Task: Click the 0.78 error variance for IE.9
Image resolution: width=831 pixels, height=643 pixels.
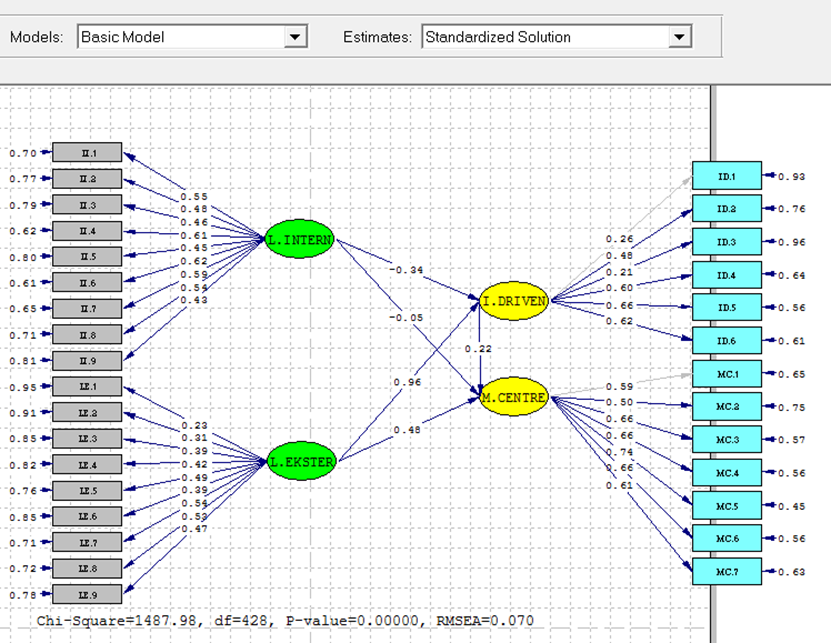Action: (x=23, y=595)
